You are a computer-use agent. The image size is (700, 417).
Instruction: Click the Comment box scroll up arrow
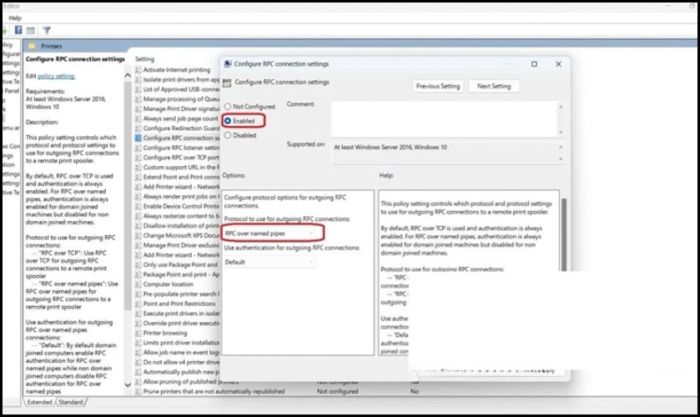click(x=561, y=107)
